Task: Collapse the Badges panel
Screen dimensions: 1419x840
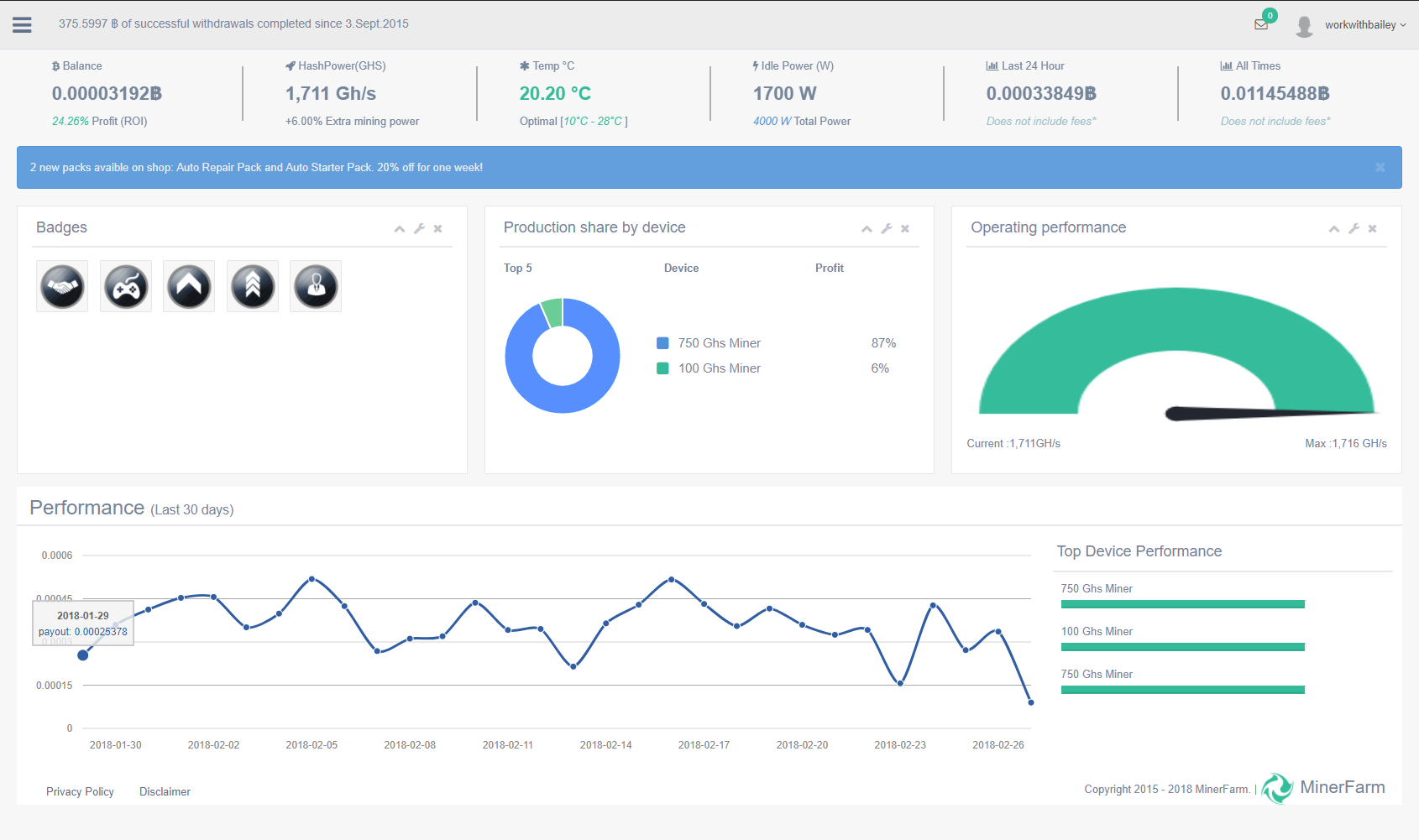Action: [x=400, y=228]
